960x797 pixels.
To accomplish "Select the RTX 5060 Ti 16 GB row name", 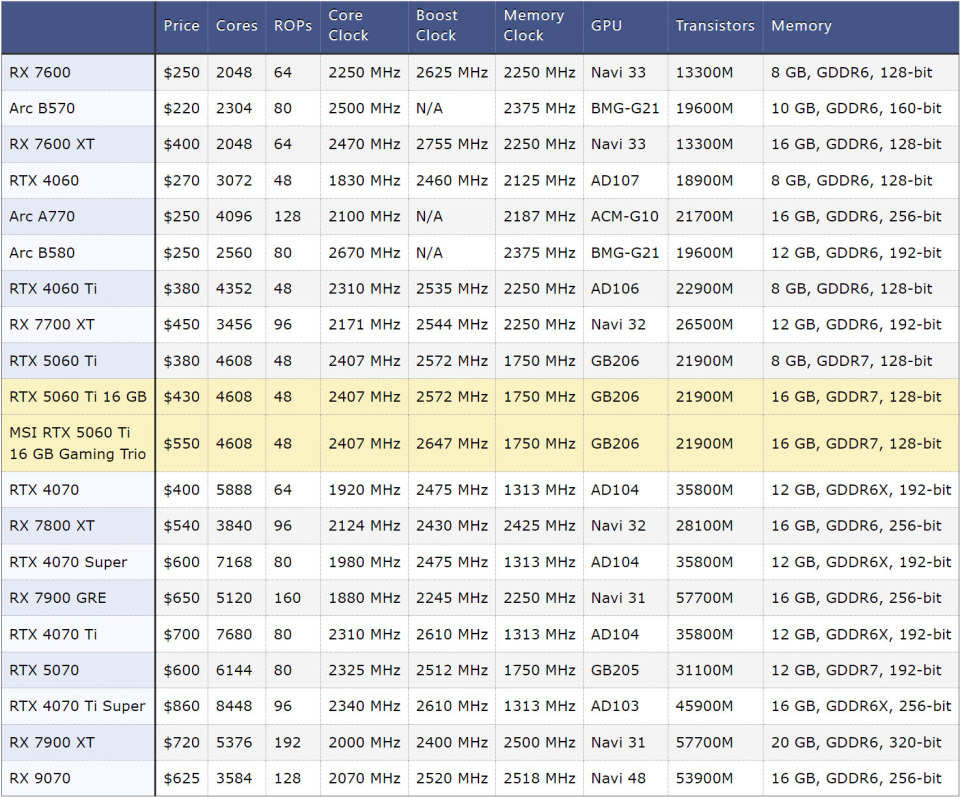I will [x=78, y=397].
